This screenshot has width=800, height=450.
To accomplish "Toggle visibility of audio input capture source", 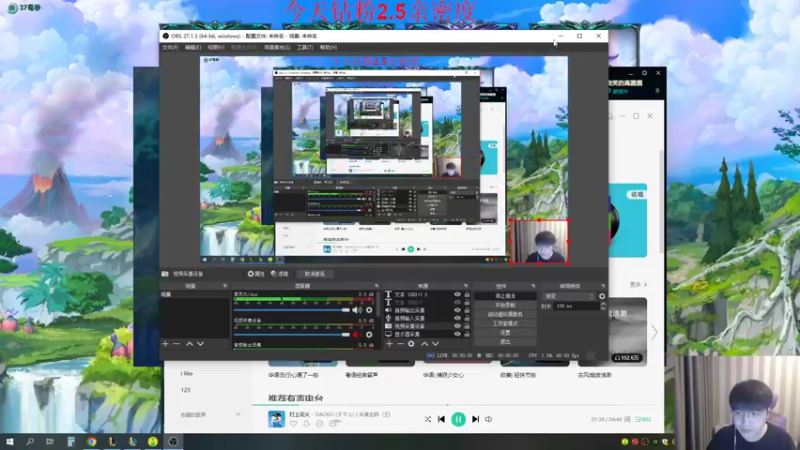I will [458, 318].
